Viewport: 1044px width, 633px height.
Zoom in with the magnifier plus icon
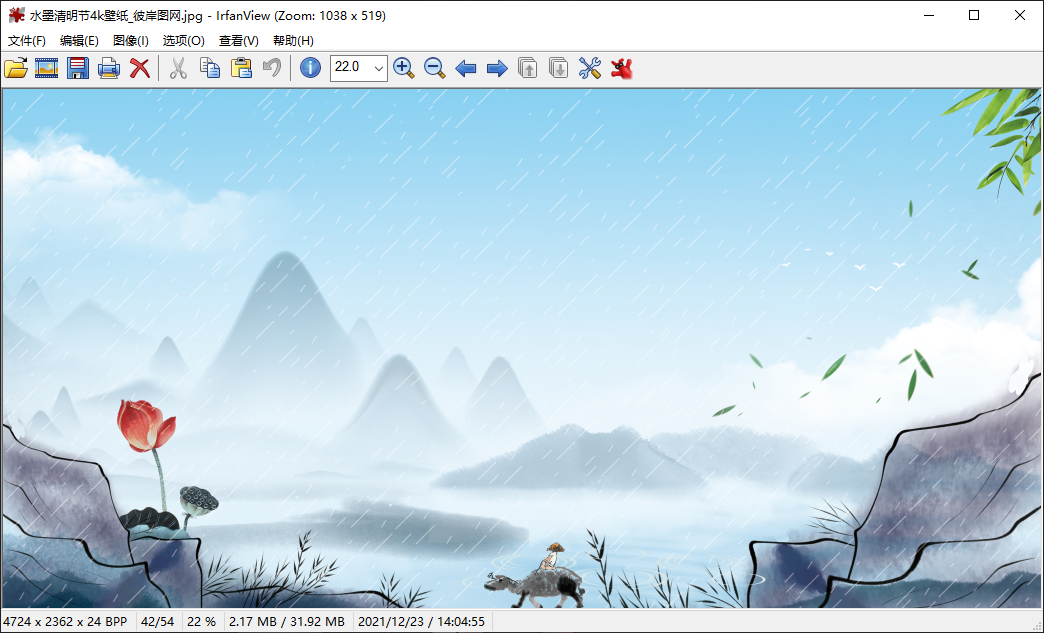[x=403, y=68]
